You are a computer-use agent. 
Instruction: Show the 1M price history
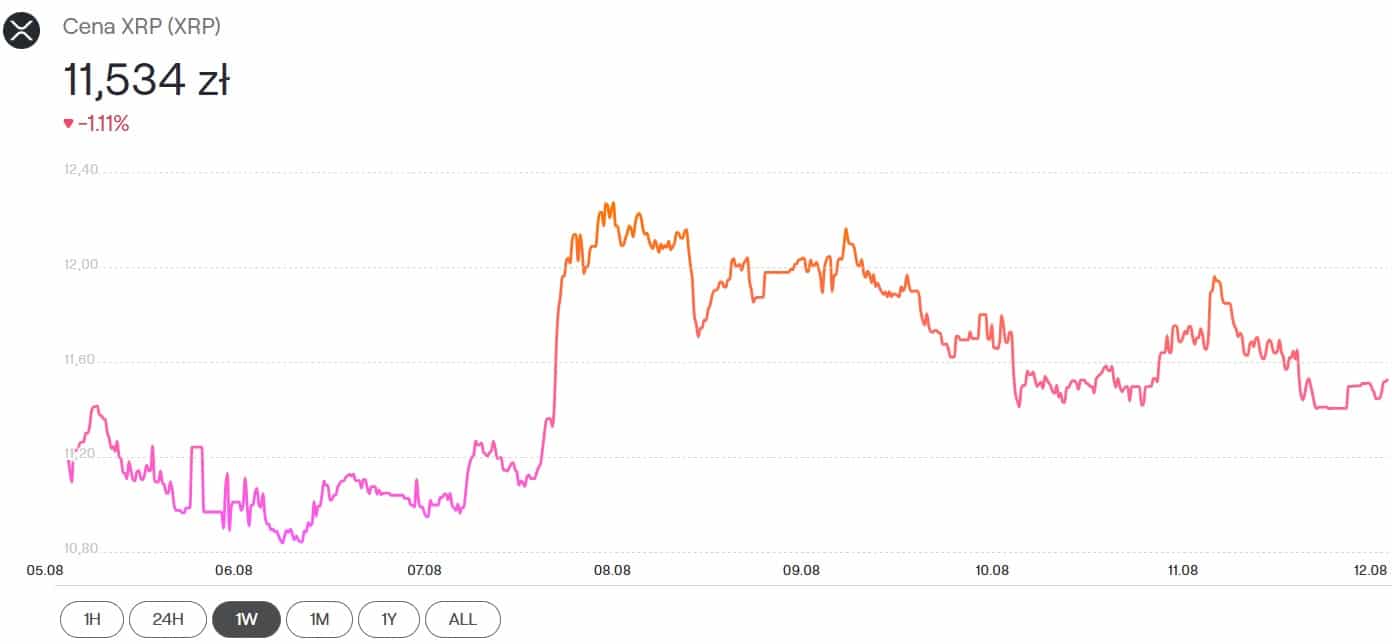pos(319,619)
